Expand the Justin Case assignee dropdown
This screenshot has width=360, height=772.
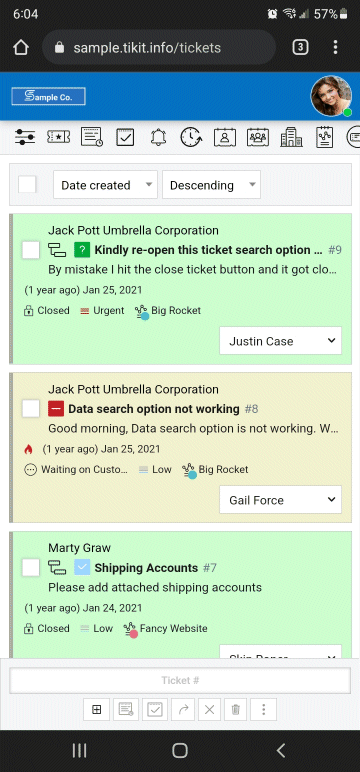(x=280, y=341)
